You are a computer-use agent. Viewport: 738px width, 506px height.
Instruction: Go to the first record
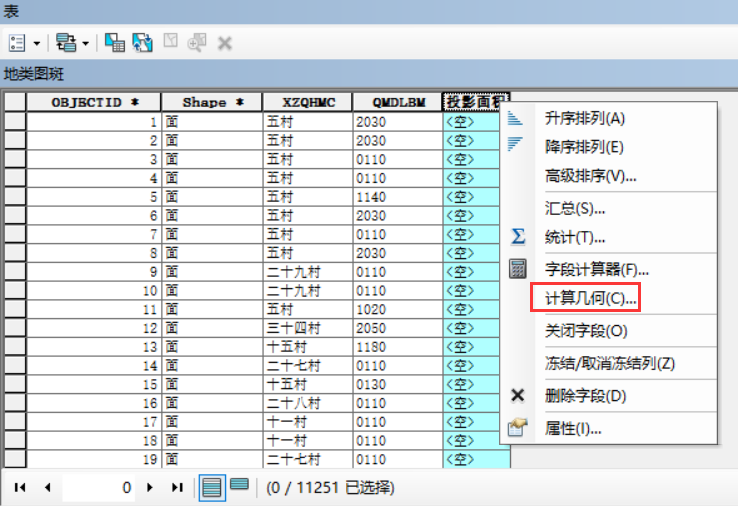(x=20, y=487)
